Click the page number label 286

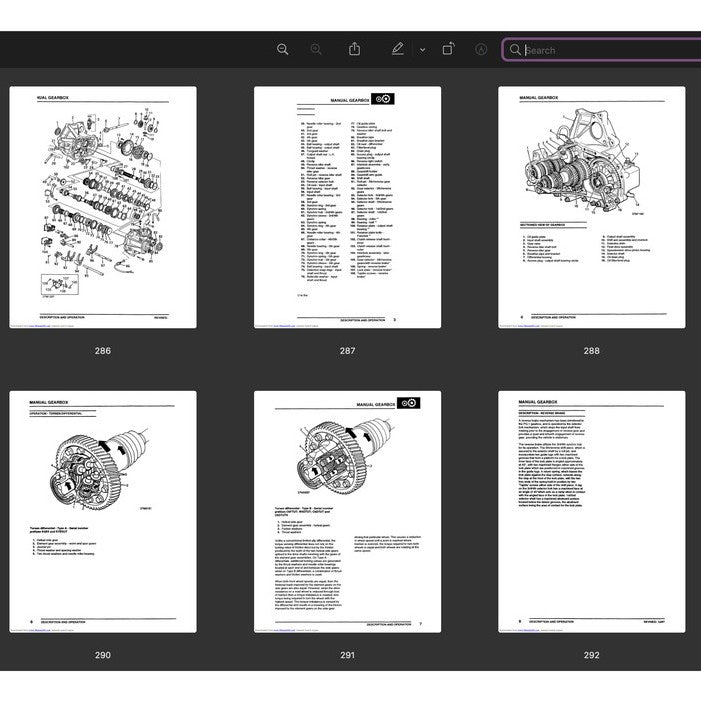[x=103, y=351]
